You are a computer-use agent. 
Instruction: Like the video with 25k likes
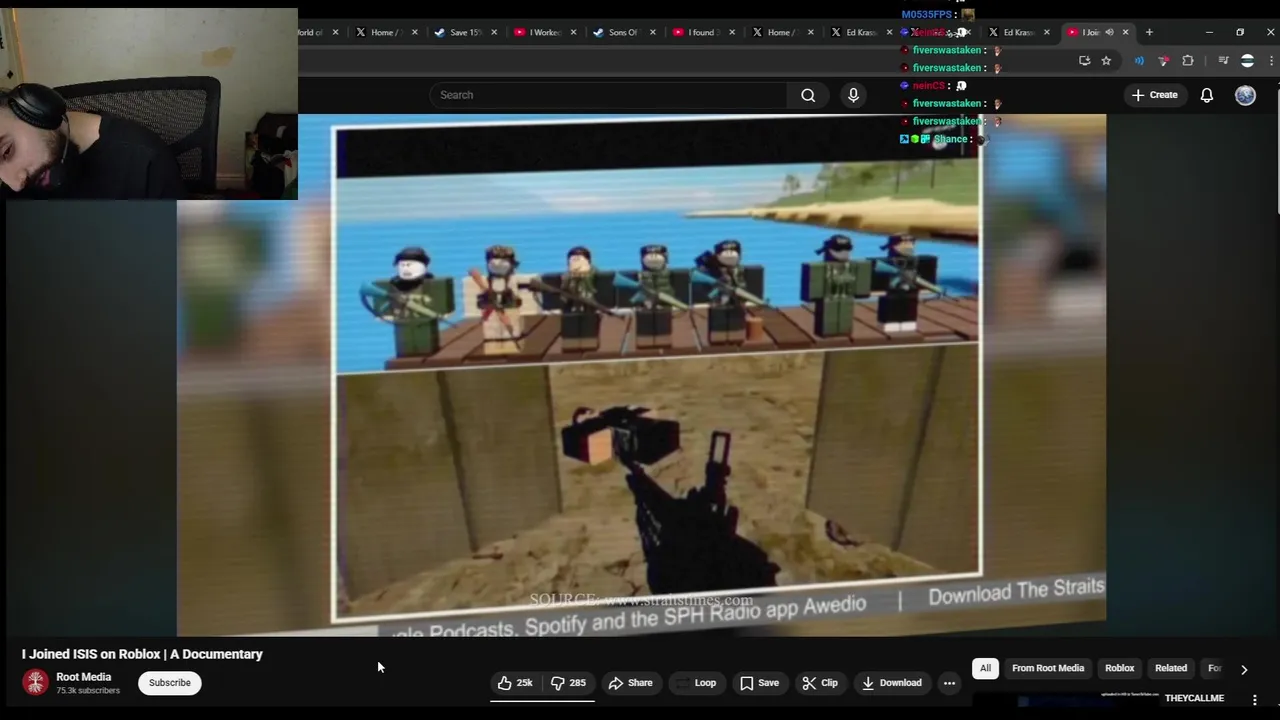click(515, 683)
